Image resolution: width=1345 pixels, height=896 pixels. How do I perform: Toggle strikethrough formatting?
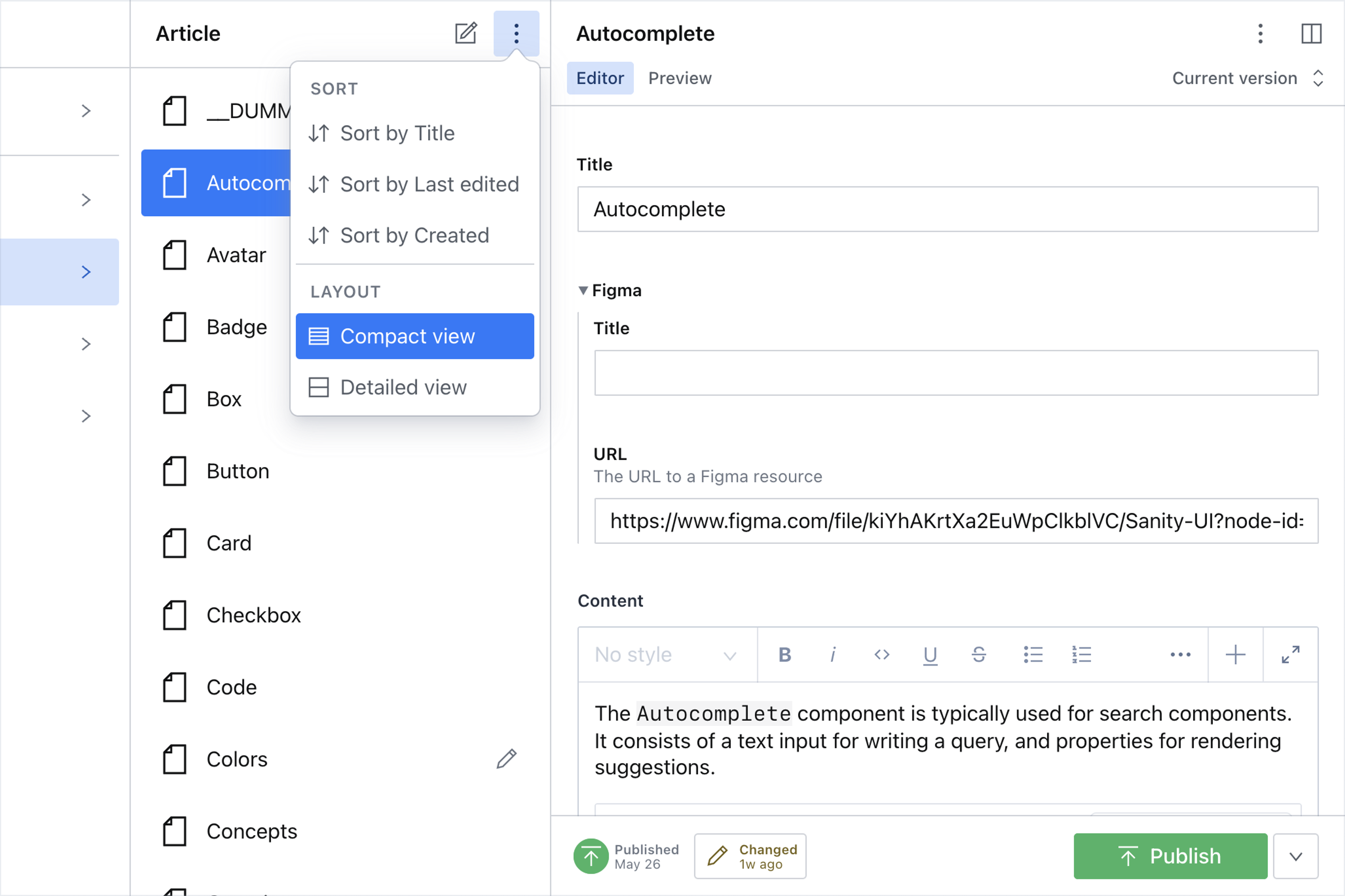[x=979, y=655]
